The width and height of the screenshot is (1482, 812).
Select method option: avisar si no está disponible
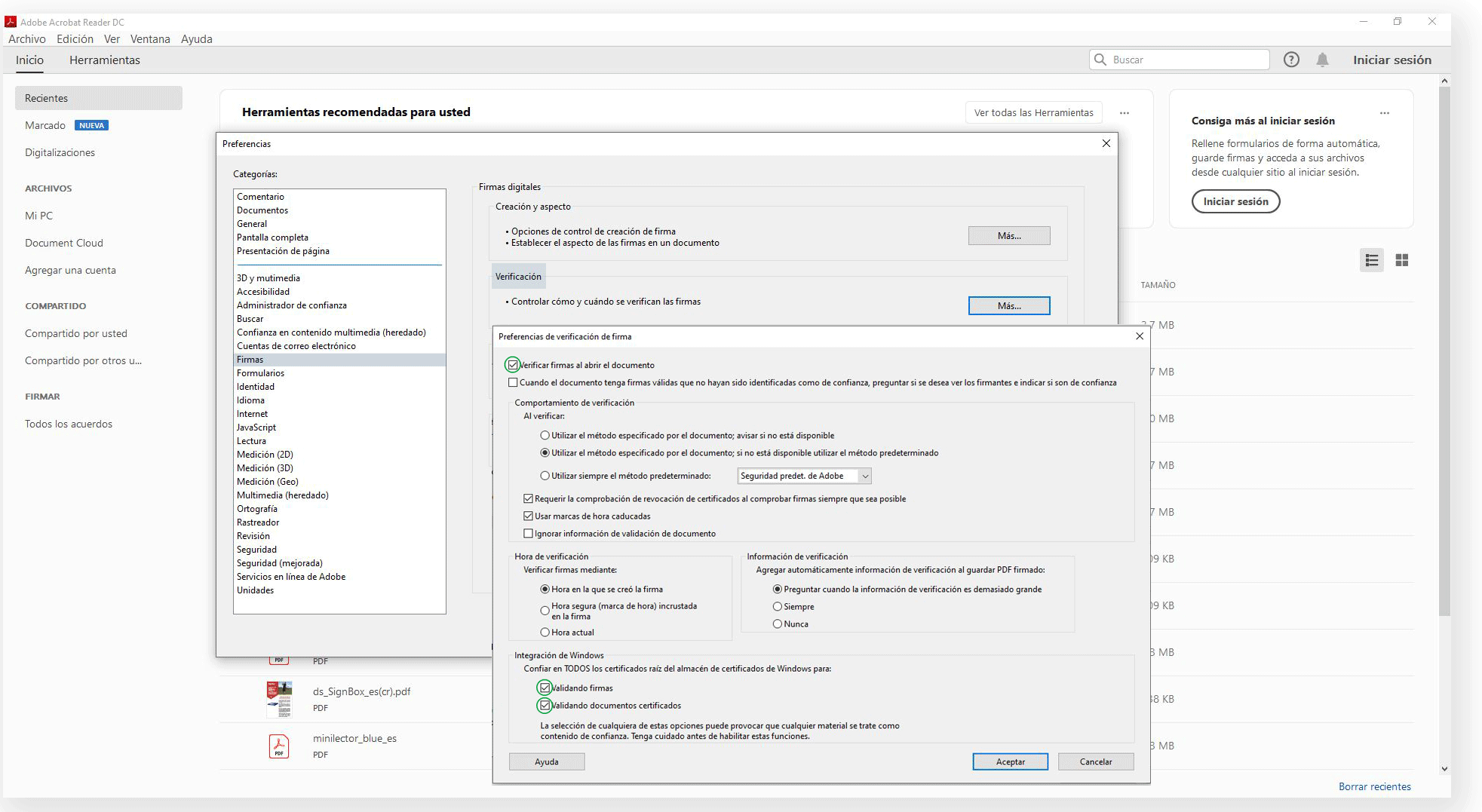click(545, 435)
